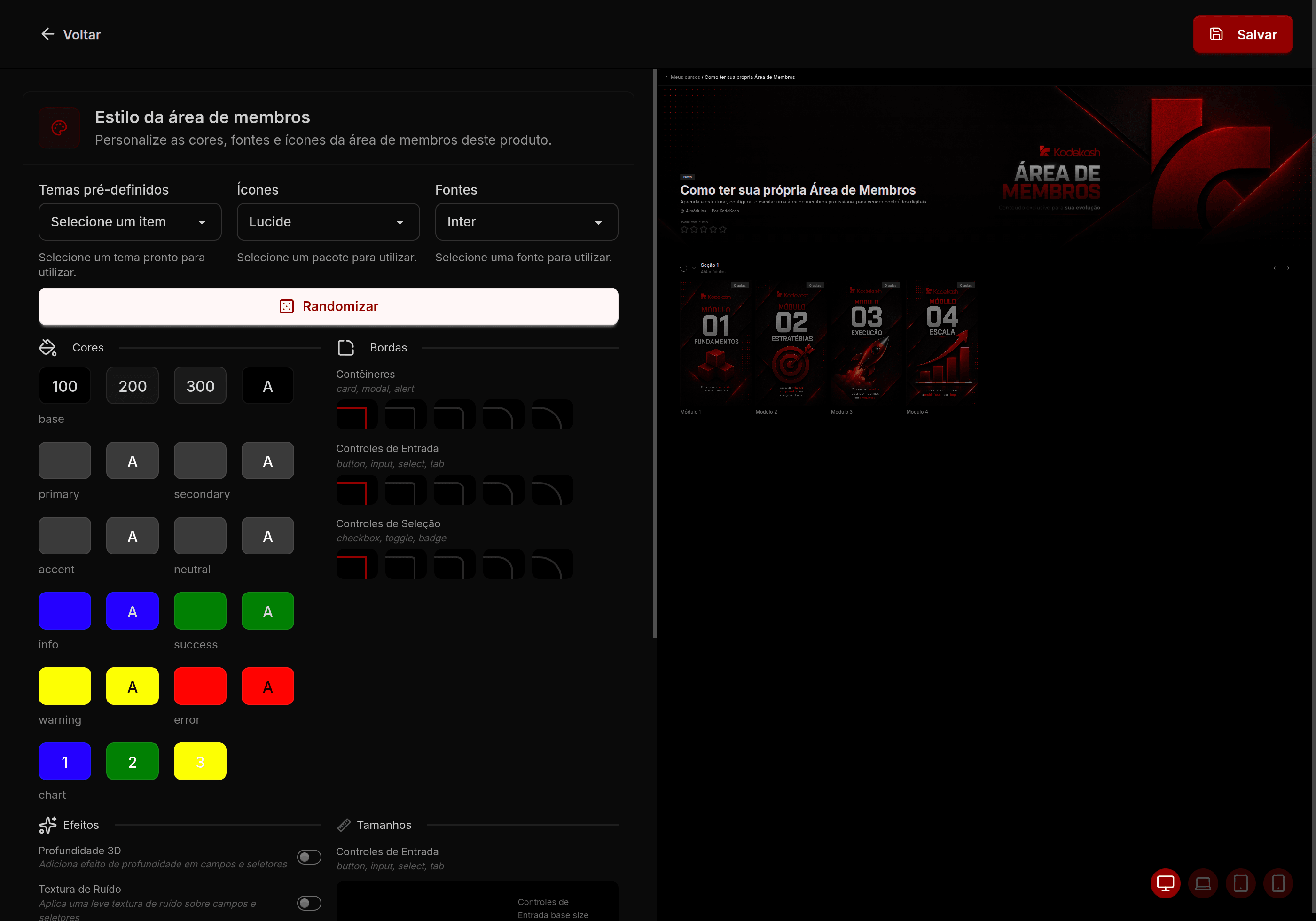This screenshot has width=1316, height=921.
Task: Select fourth radius option for Controles de Seleção
Action: pyautogui.click(x=503, y=564)
